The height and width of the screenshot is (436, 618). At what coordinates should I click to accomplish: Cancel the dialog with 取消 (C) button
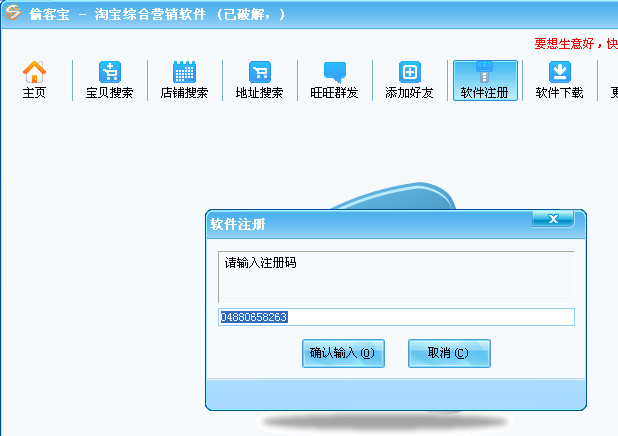(x=449, y=353)
